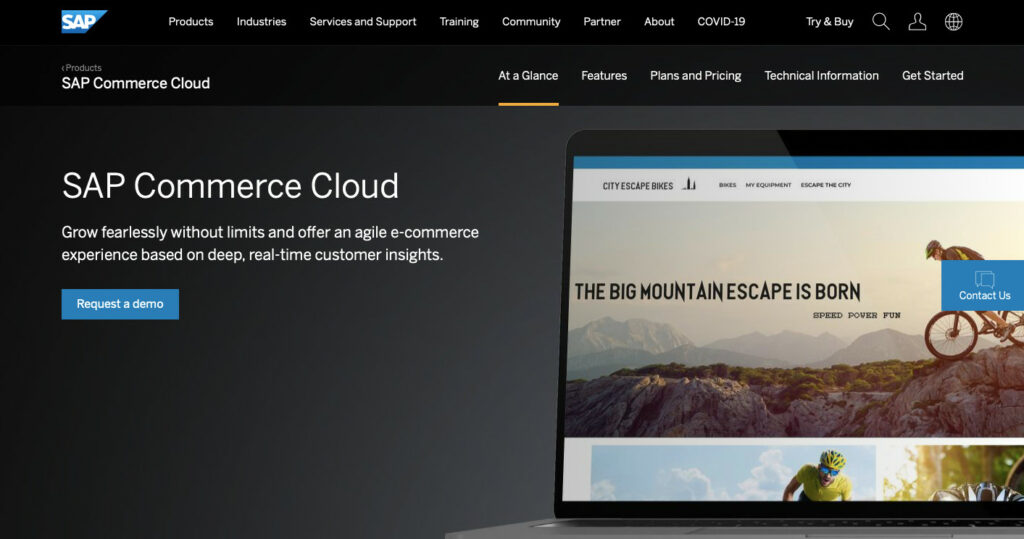Click the SAP Commerce Cloud hero heading

[230, 186]
